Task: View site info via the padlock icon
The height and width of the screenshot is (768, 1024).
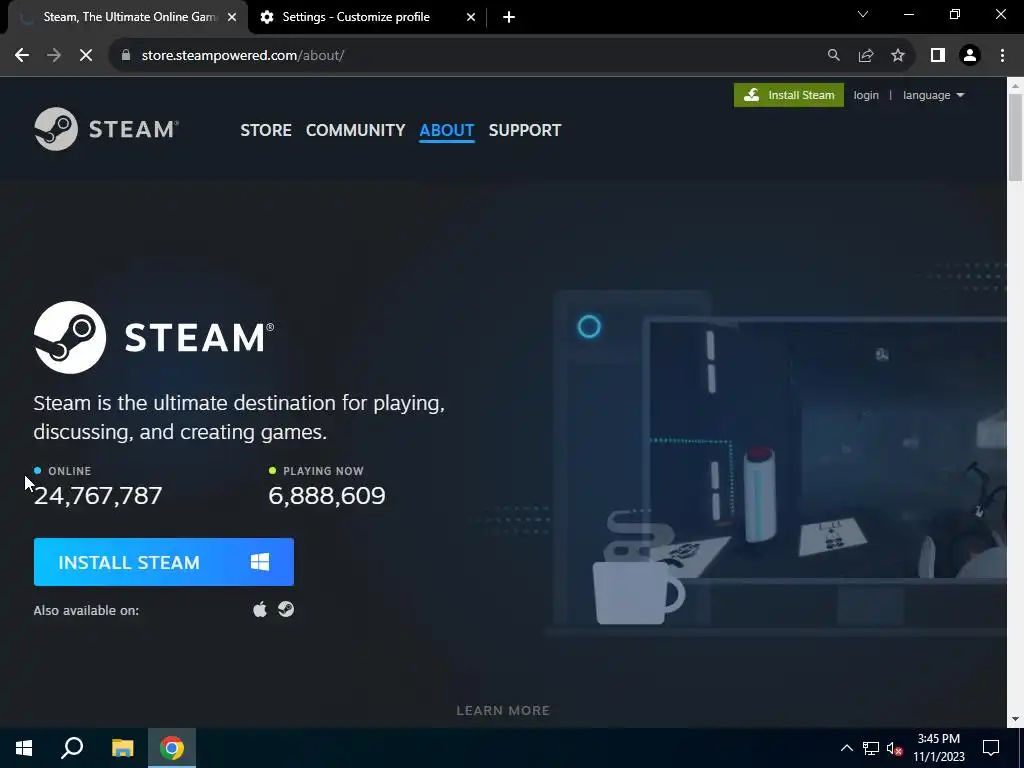Action: click(x=126, y=56)
